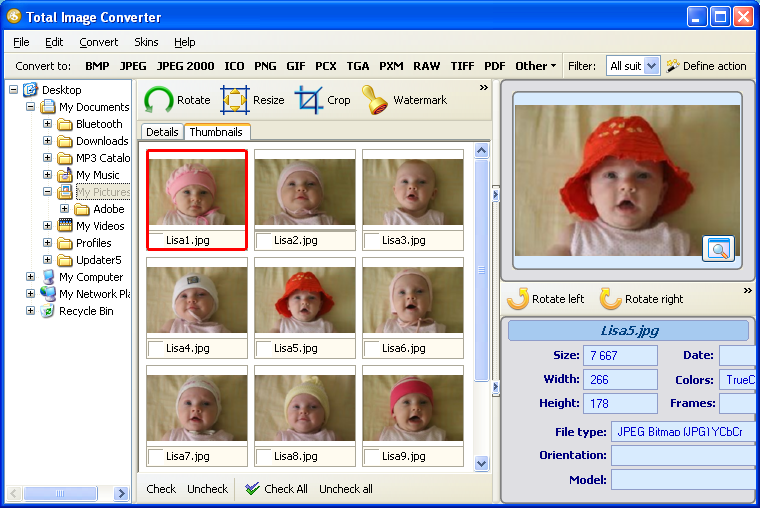
Task: Tick the checkbox for Lisa1.jpg
Action: coord(155,241)
